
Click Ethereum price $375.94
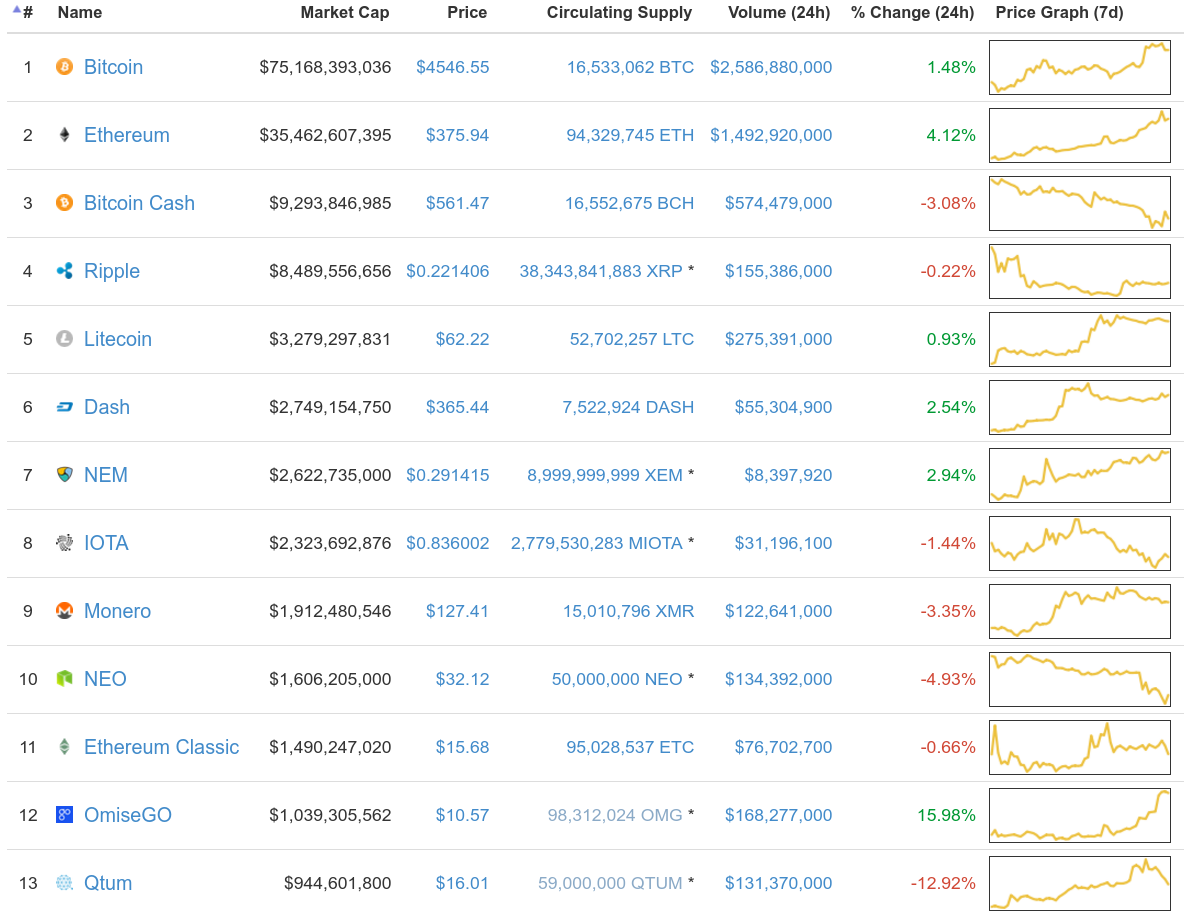tap(457, 135)
